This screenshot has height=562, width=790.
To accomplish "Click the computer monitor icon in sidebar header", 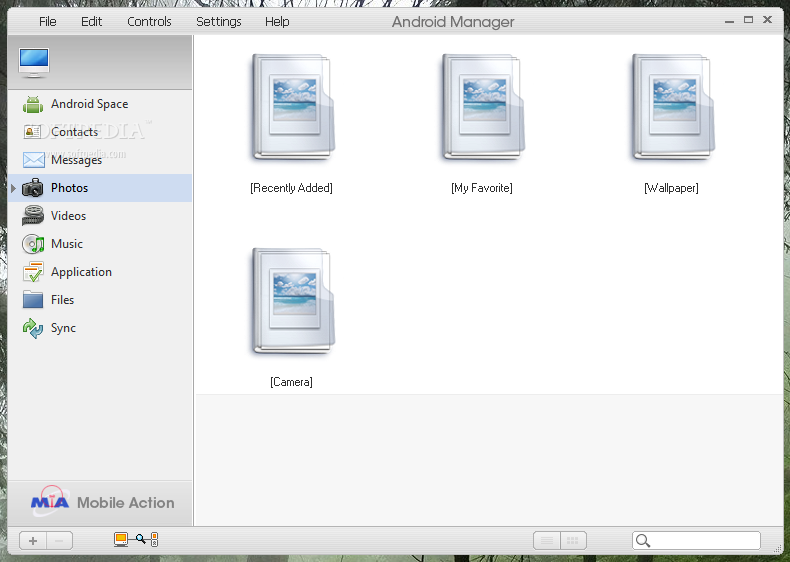I will [x=34, y=63].
